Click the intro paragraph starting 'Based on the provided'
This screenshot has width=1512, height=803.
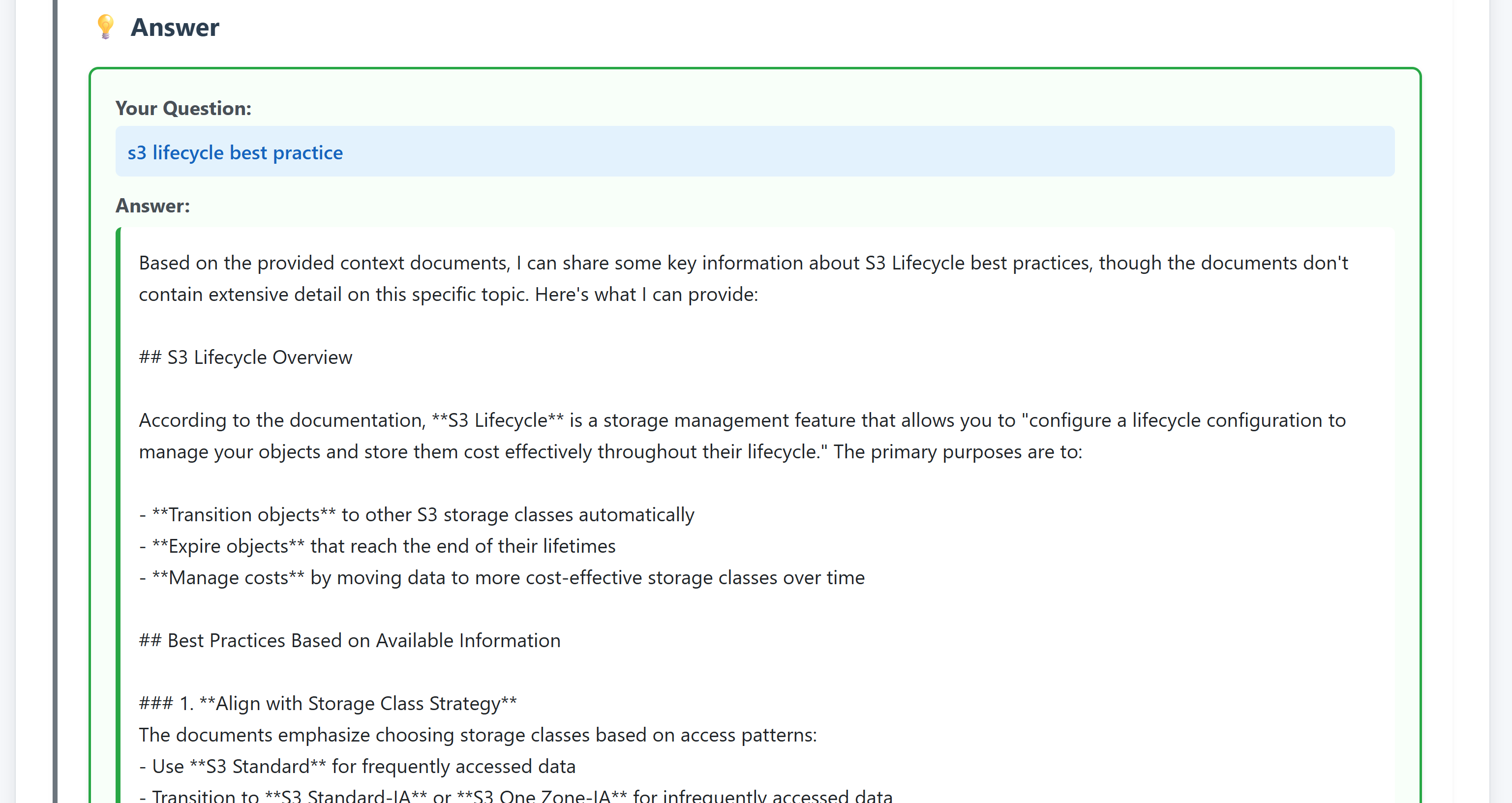coord(743,264)
